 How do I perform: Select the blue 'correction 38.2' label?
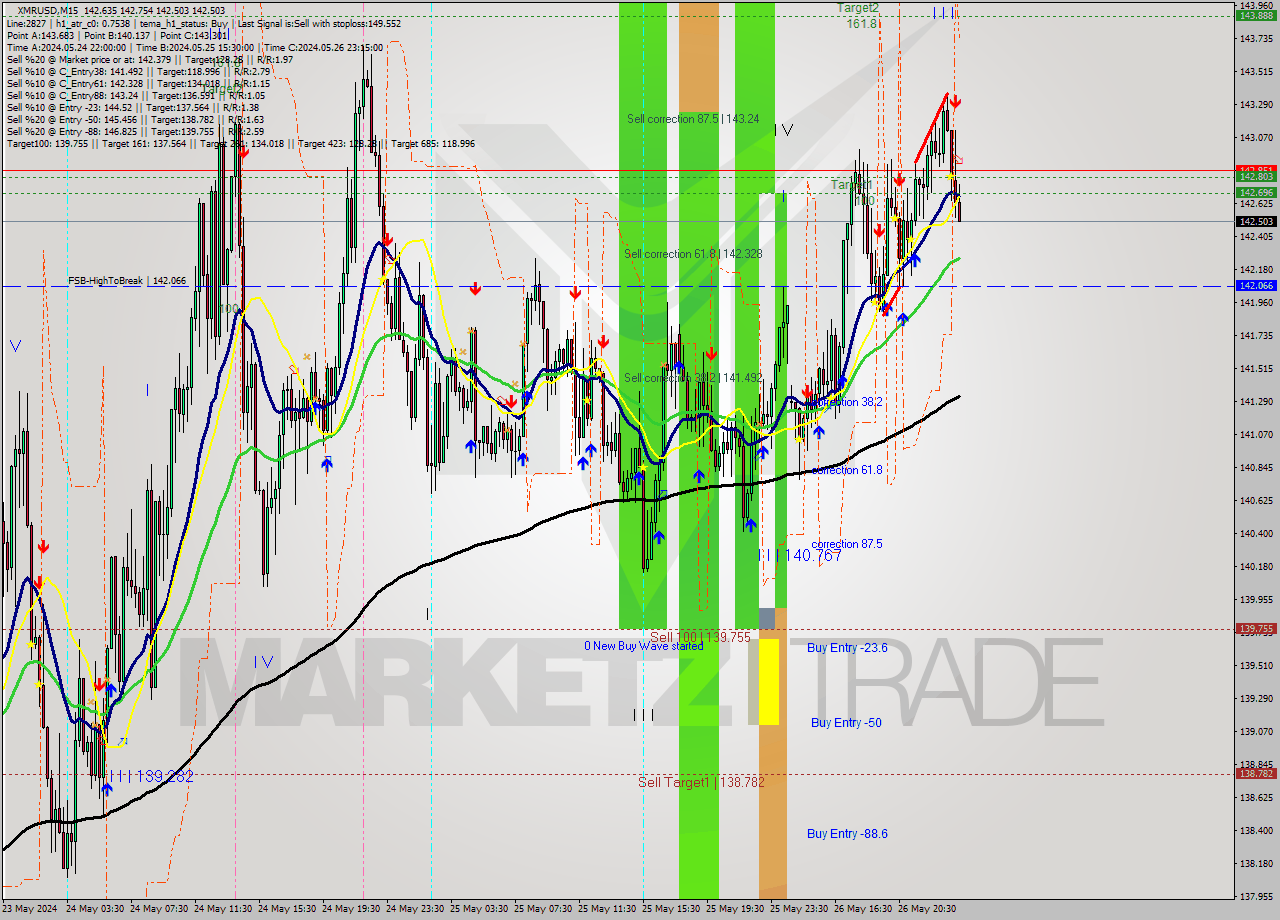(846, 402)
